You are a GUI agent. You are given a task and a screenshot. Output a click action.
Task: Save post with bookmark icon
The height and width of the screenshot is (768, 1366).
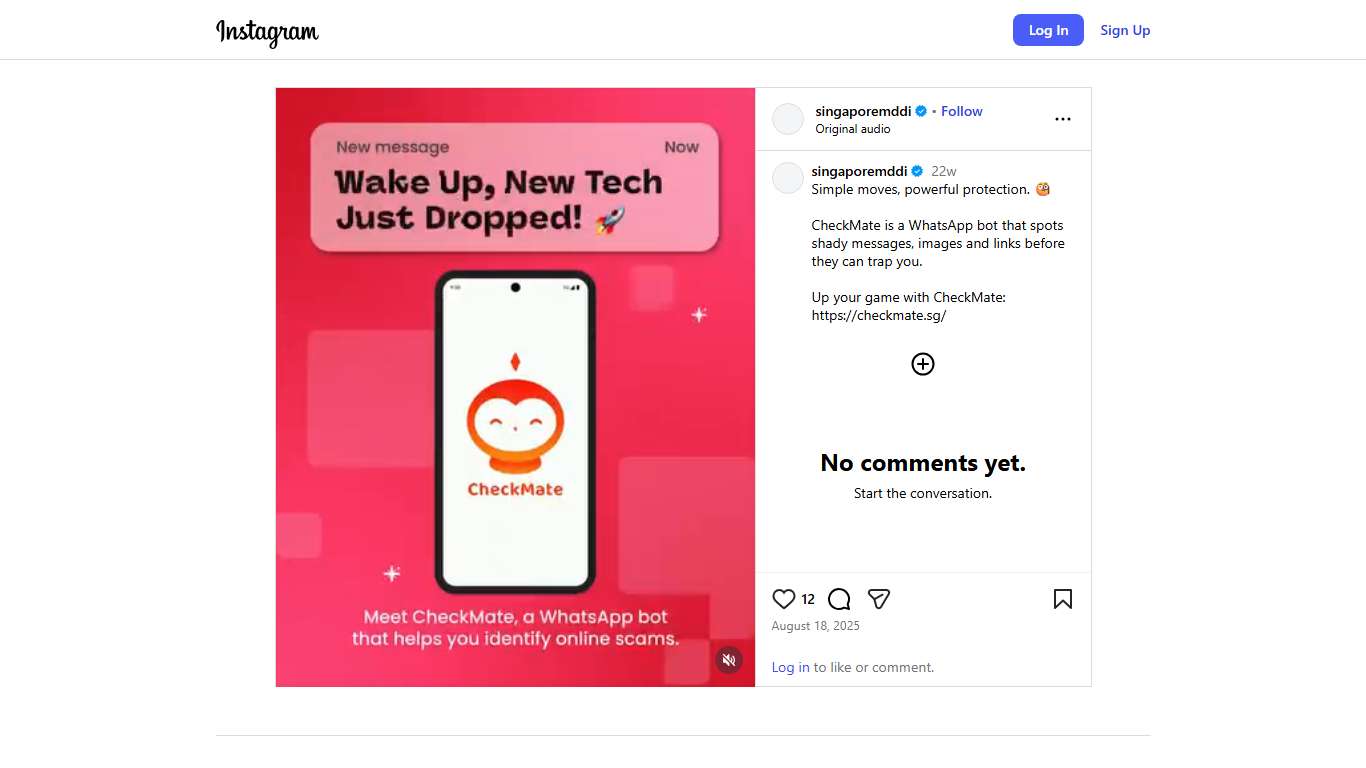point(1062,599)
